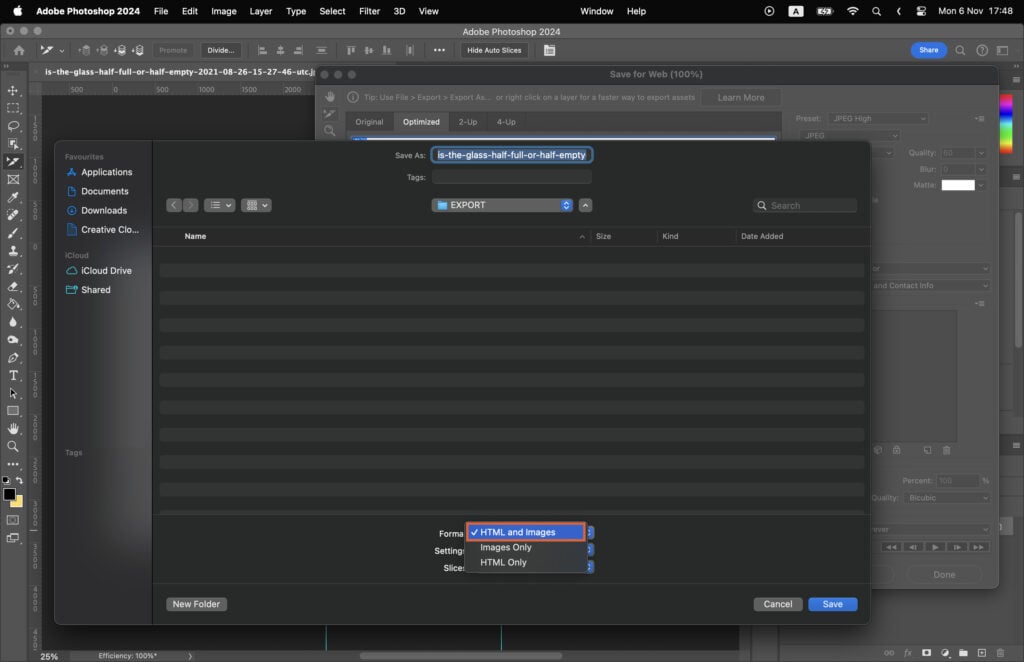Viewport: 1024px width, 662px height.
Task: Open Spotlight search from the menu bar
Action: tap(877, 11)
